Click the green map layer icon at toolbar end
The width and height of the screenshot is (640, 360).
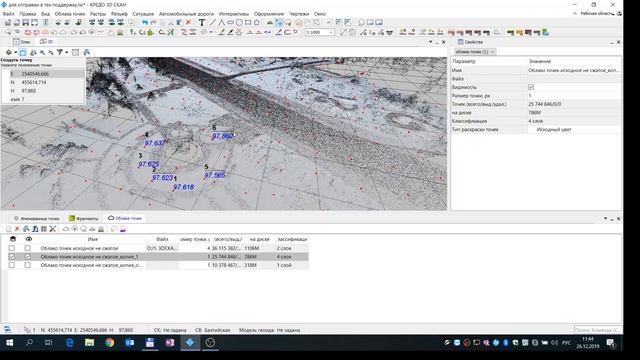coord(546,32)
